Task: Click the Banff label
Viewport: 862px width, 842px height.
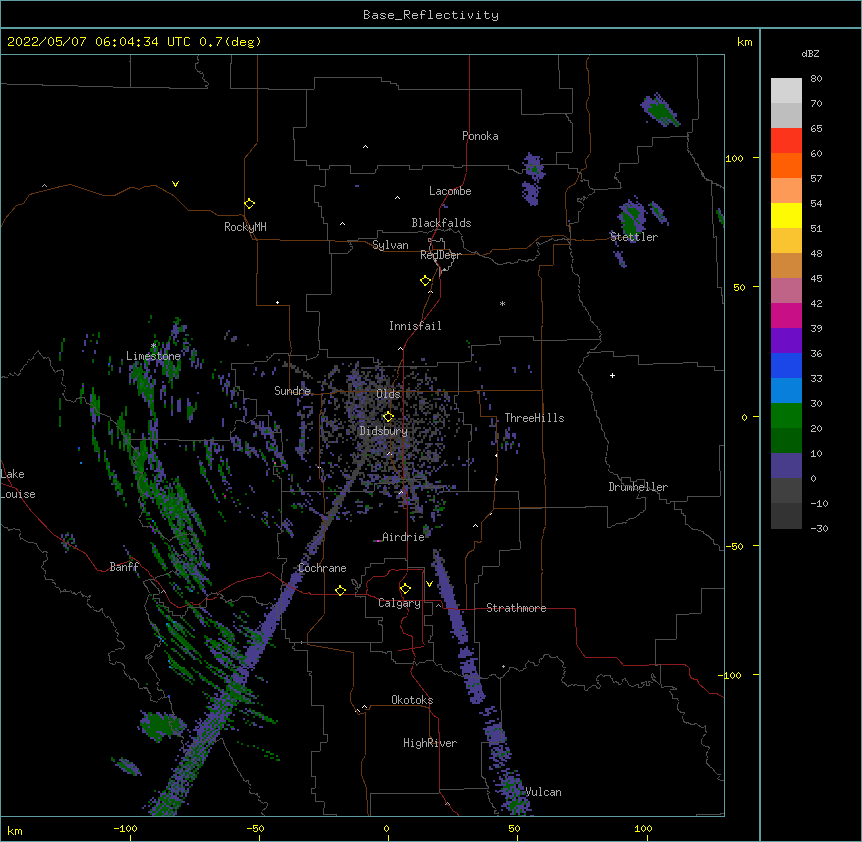Action: click(124, 567)
